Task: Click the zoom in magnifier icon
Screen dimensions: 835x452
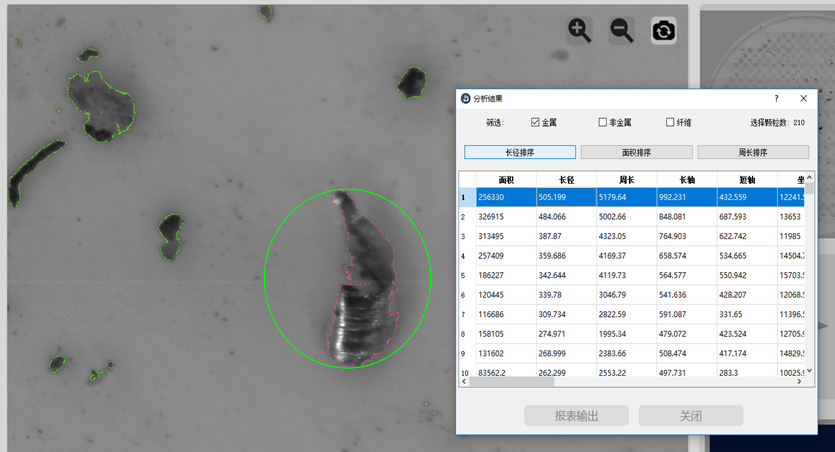Action: tap(580, 30)
